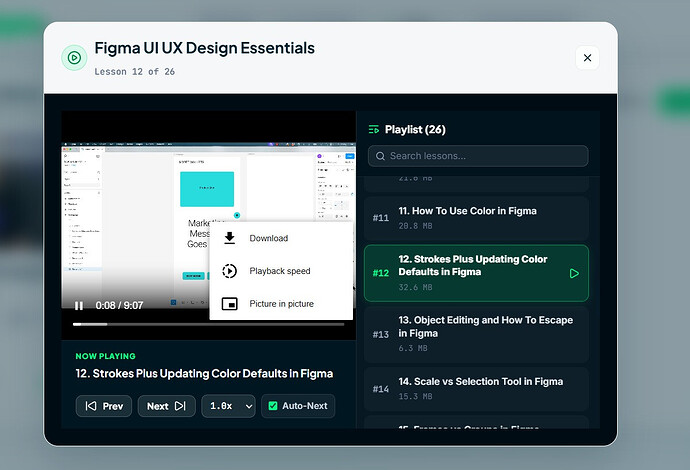Close the course player dialog
The width and height of the screenshot is (690, 470).
click(587, 58)
